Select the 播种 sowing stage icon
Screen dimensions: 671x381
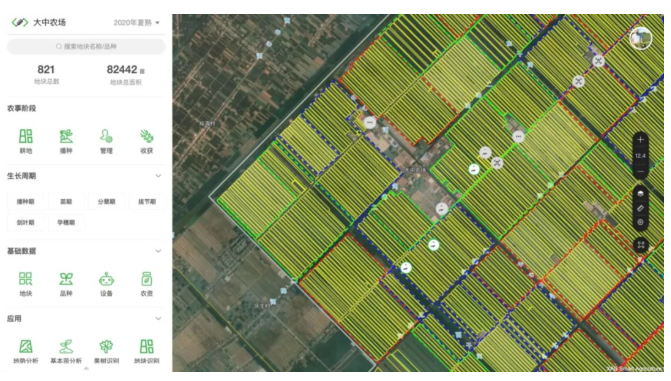pos(66,137)
